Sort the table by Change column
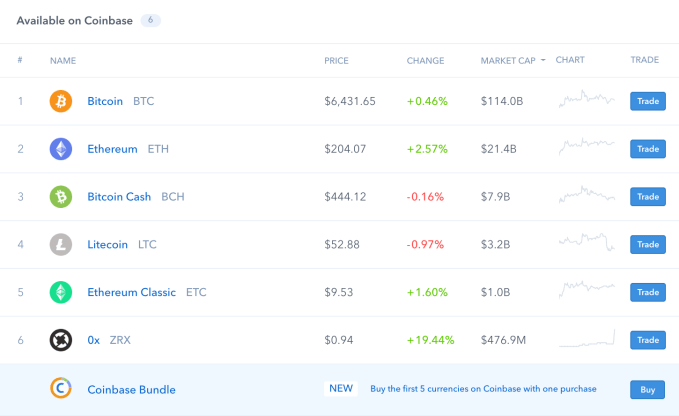Image resolution: width=679 pixels, height=416 pixels. (425, 61)
